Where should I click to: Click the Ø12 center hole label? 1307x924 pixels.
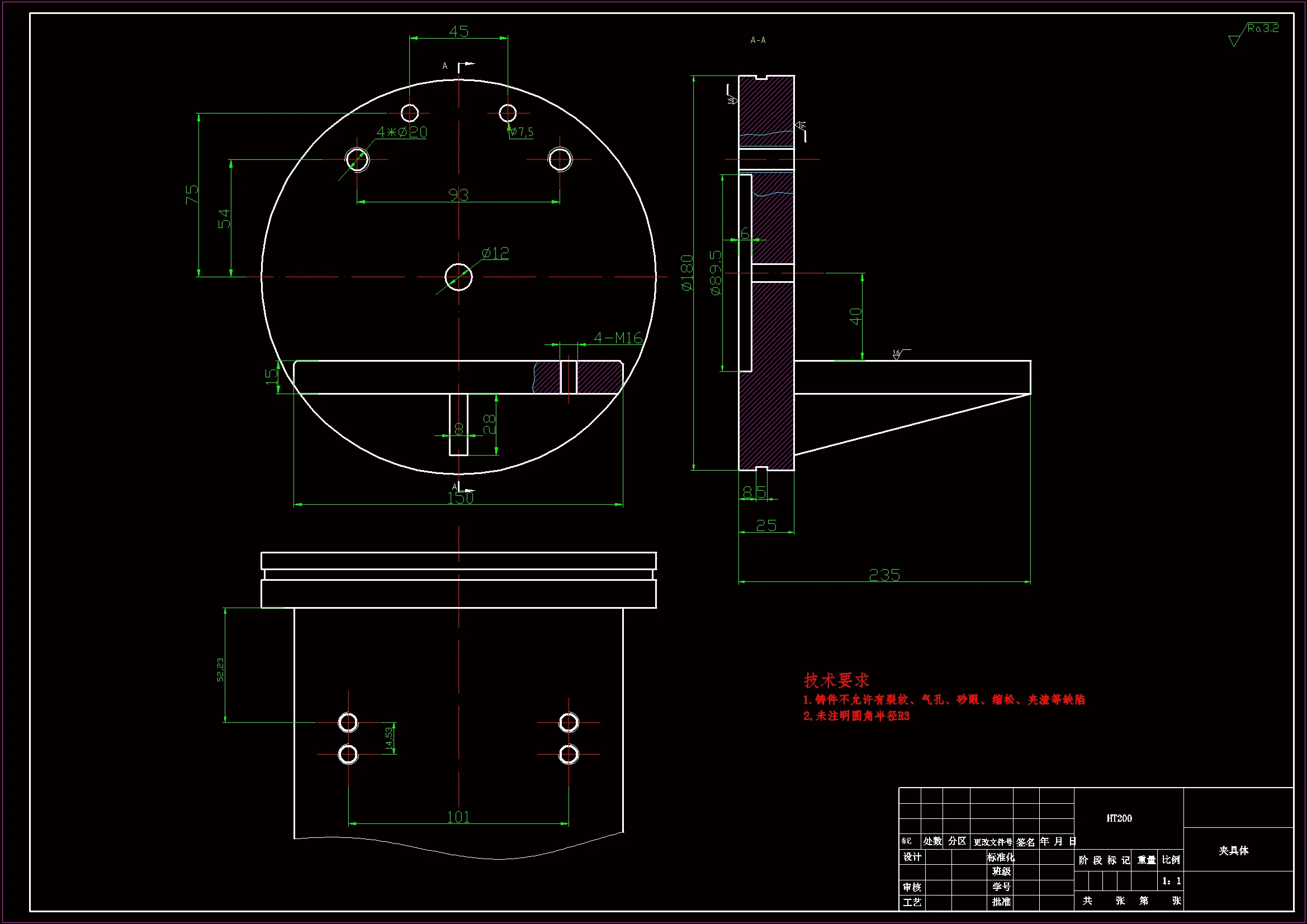coord(495,253)
